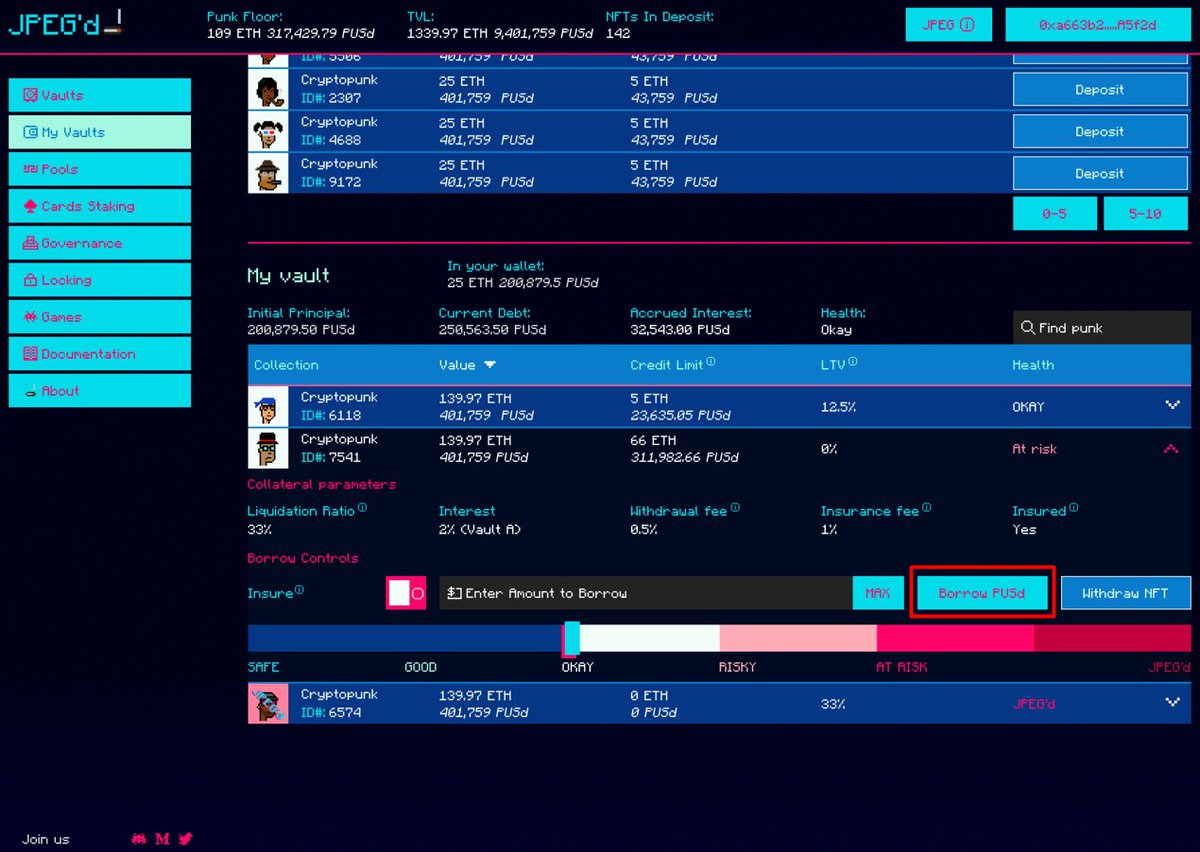Click Cryptopunk 2307 avatar thumbnail
This screenshot has width=1200, height=852.
[268, 90]
